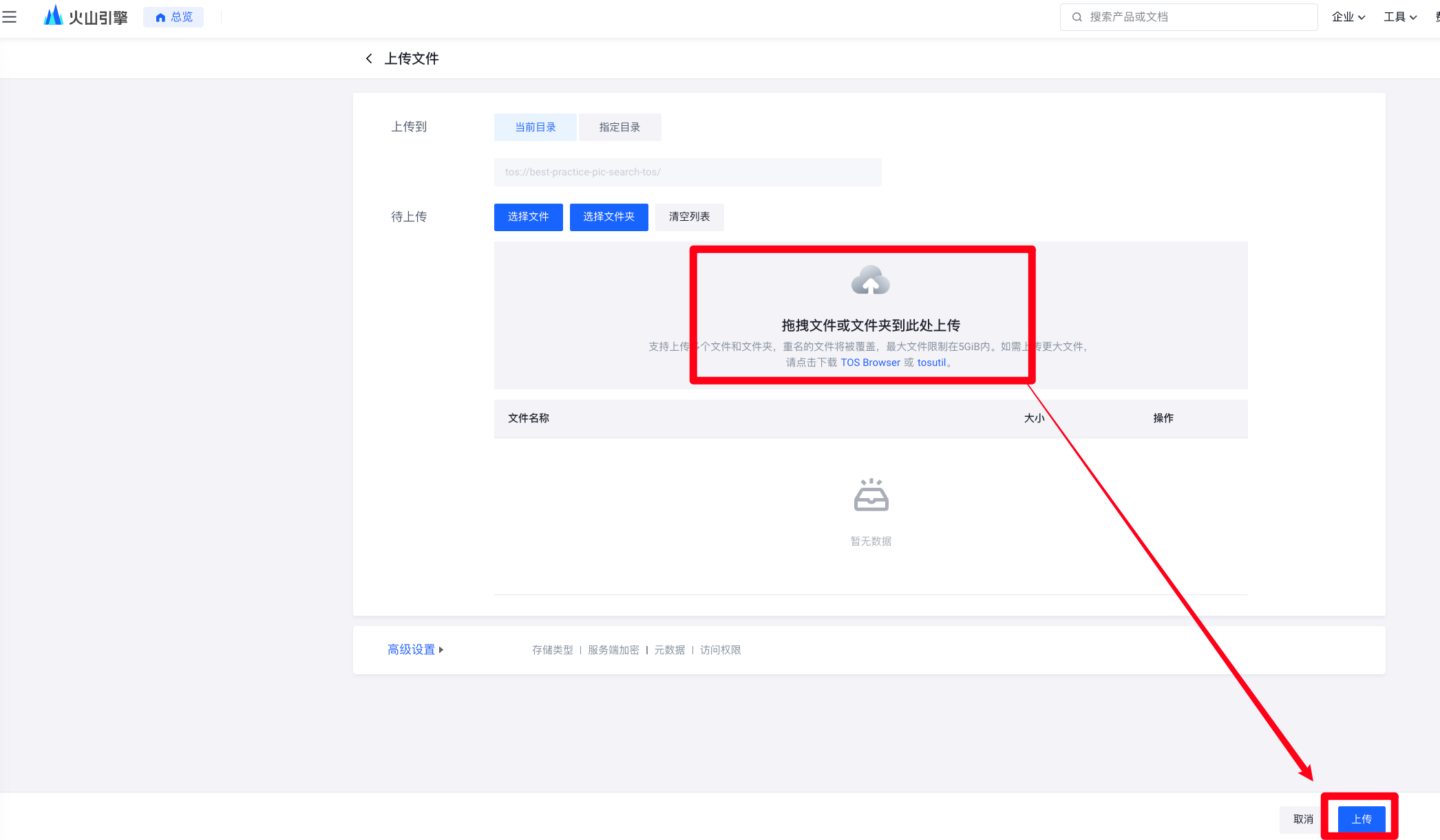Open the 总览 overview tab

coord(173,17)
